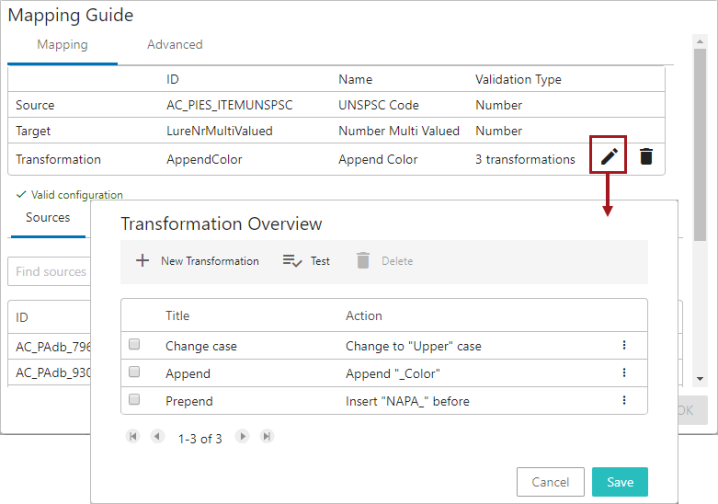
Task: Click the Append "_Color" action text
Action: click(x=392, y=374)
